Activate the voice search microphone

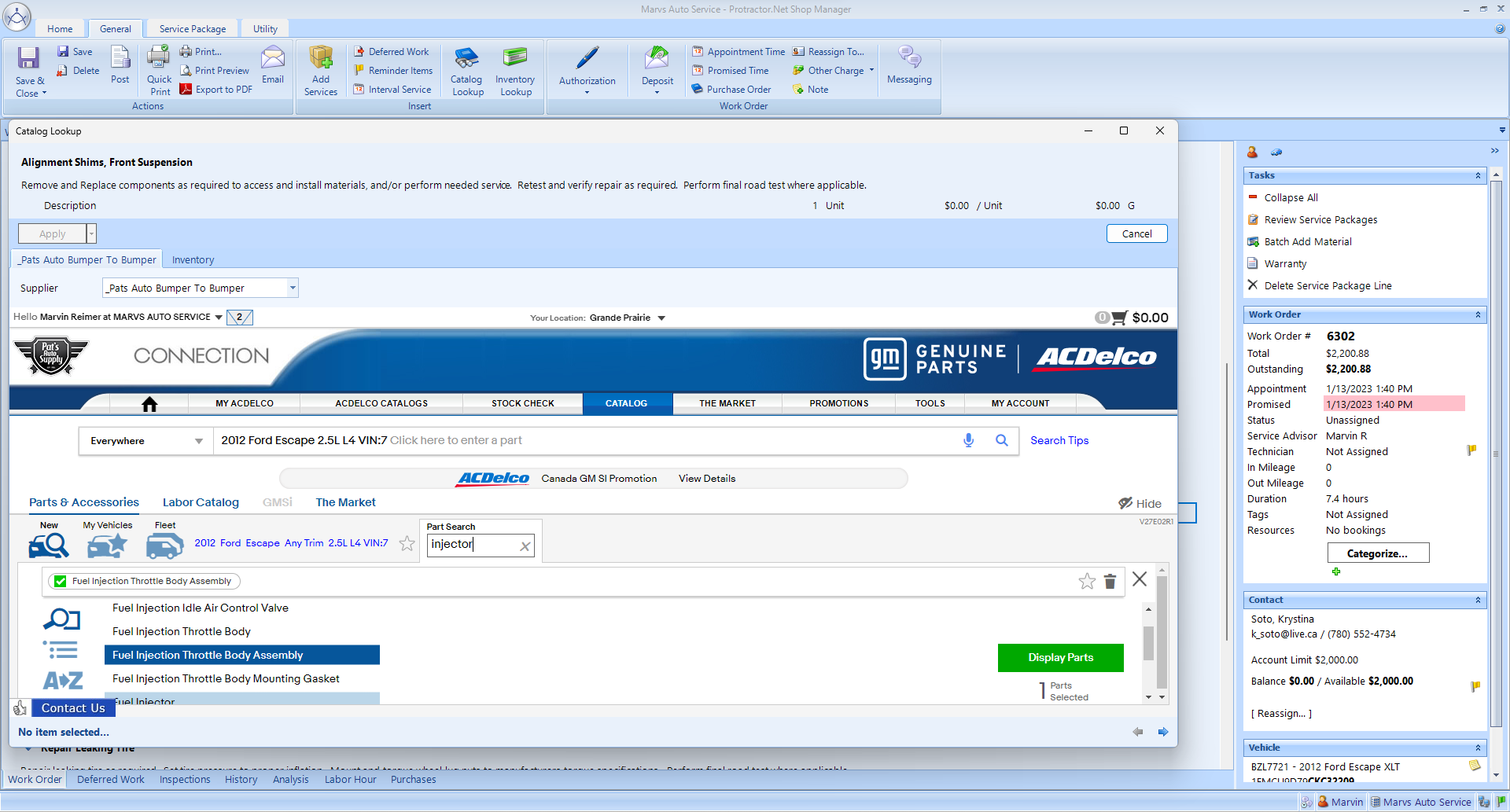[968, 440]
